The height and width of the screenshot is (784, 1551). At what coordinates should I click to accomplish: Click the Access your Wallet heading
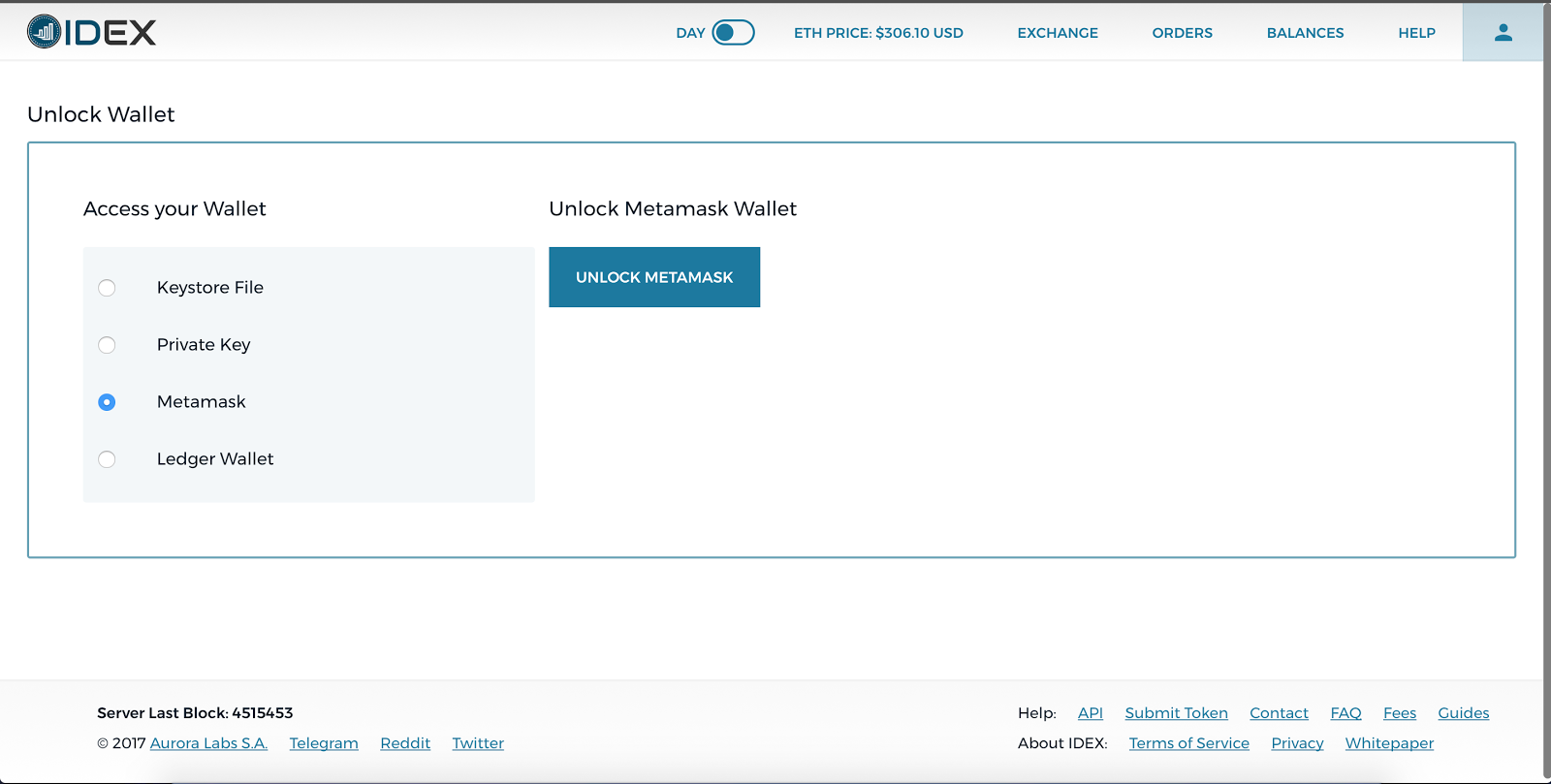[x=174, y=209]
